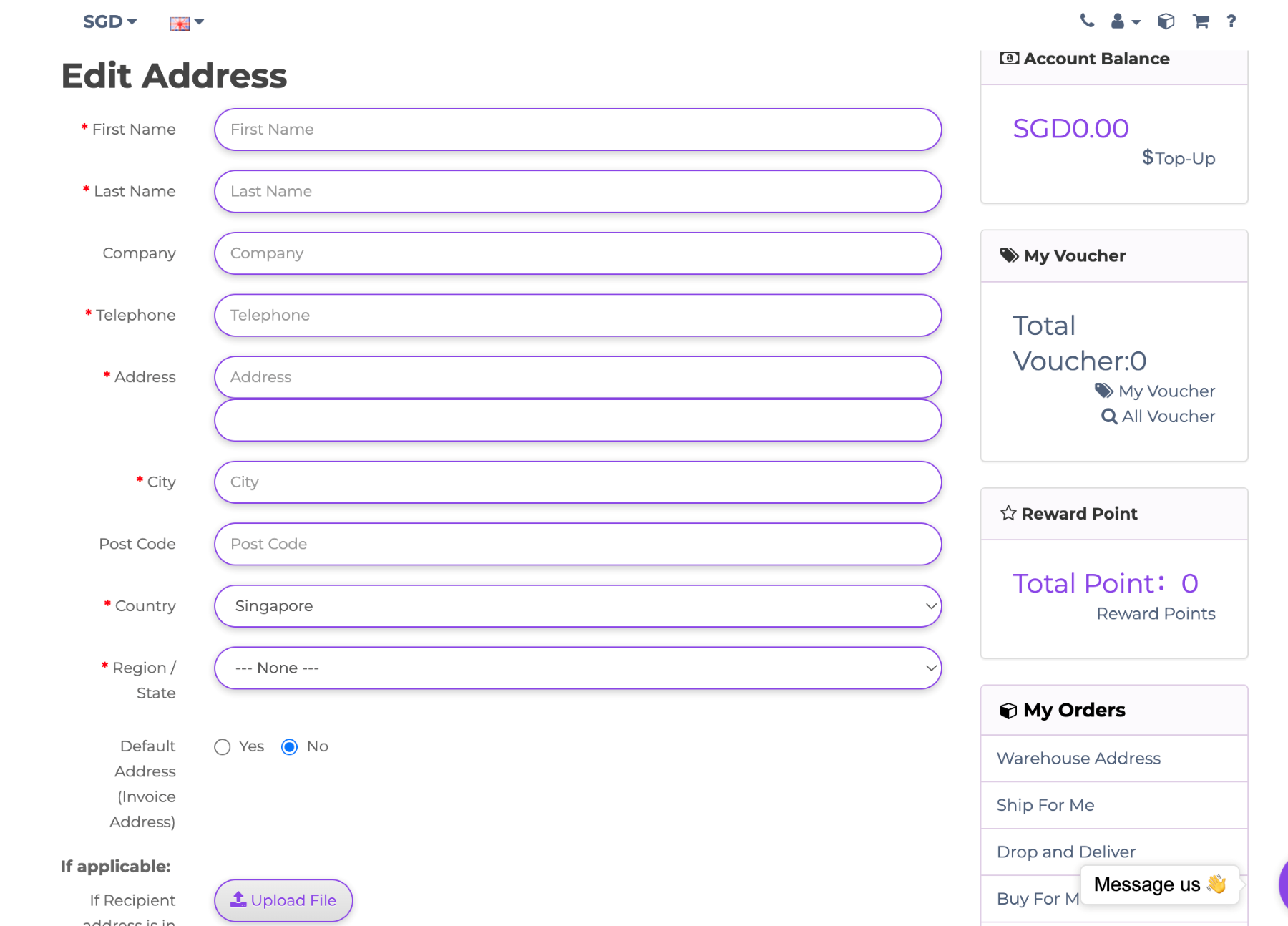1288x926 pixels.
Task: Click into the First Name field
Action: (577, 130)
